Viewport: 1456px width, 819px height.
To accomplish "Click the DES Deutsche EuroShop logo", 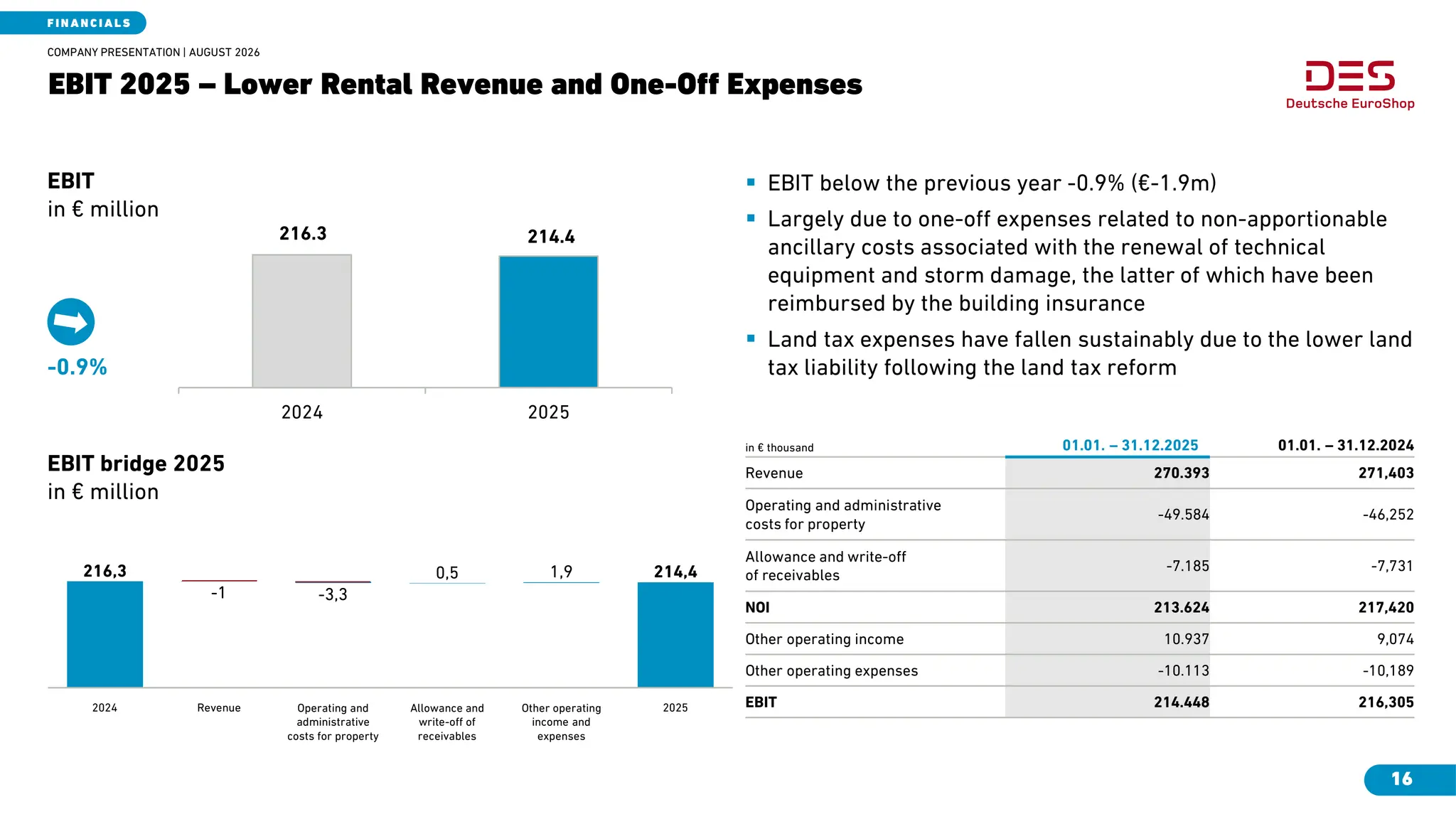I will [1350, 85].
